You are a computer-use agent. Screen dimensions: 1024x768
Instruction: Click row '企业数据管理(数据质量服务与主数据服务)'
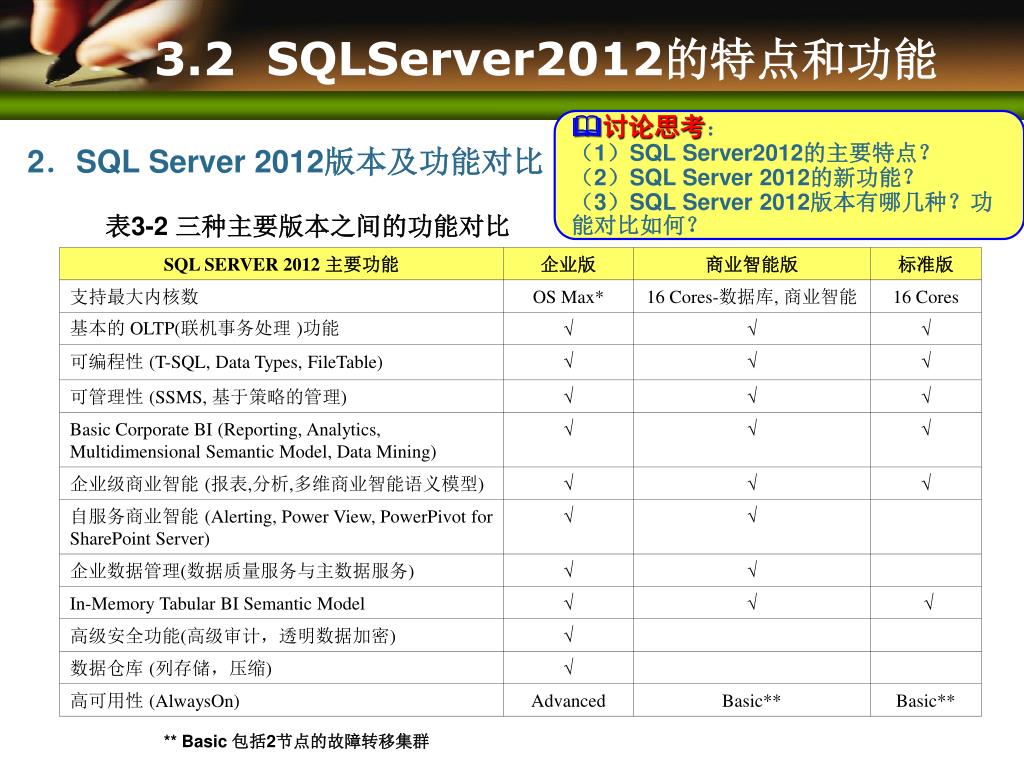tap(242, 571)
